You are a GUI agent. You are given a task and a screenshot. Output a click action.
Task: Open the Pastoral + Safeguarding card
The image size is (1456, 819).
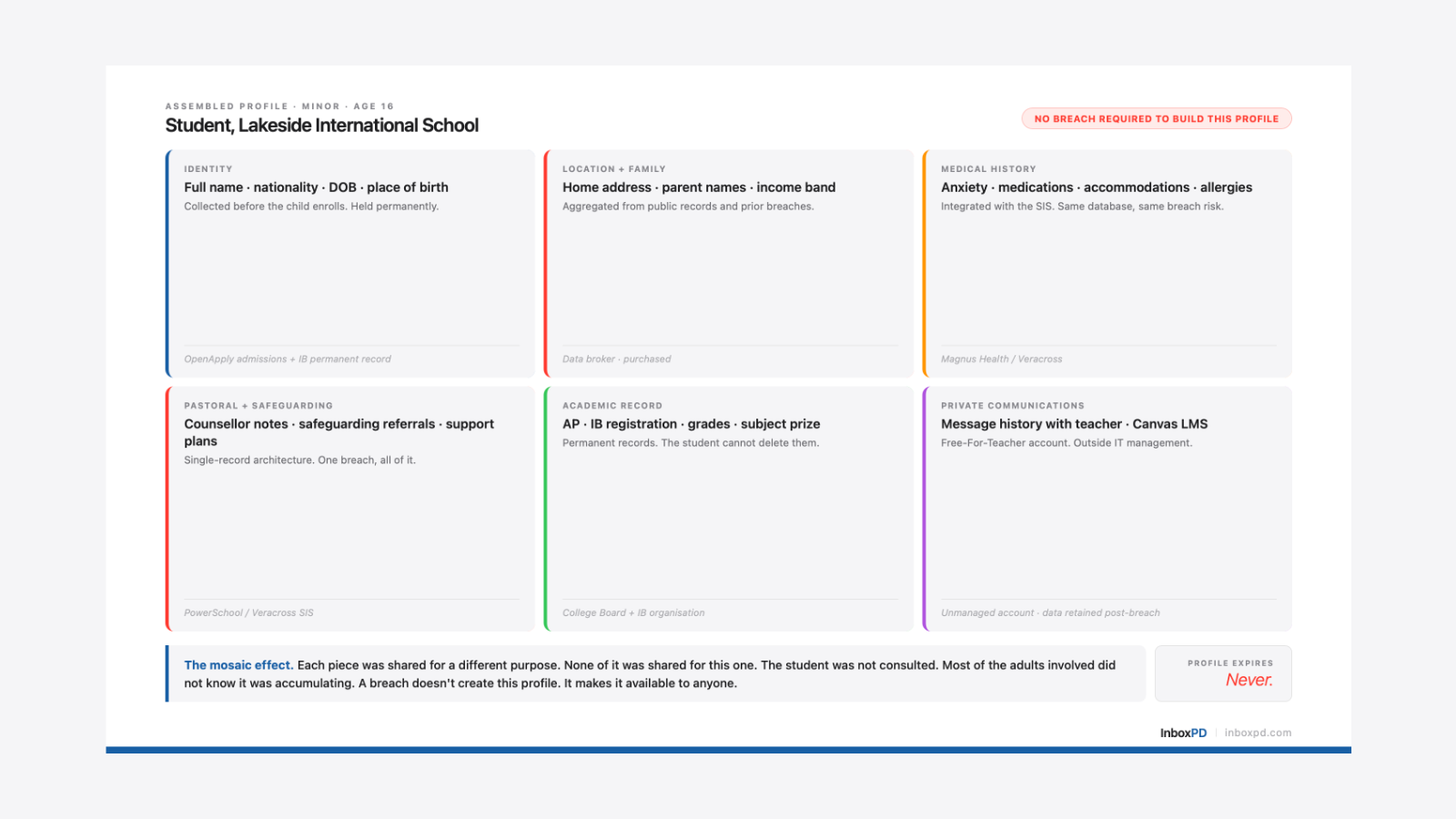click(x=350, y=509)
